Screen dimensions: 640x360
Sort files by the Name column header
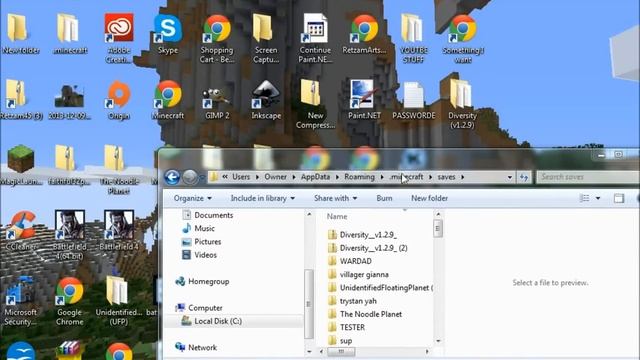click(x=337, y=217)
